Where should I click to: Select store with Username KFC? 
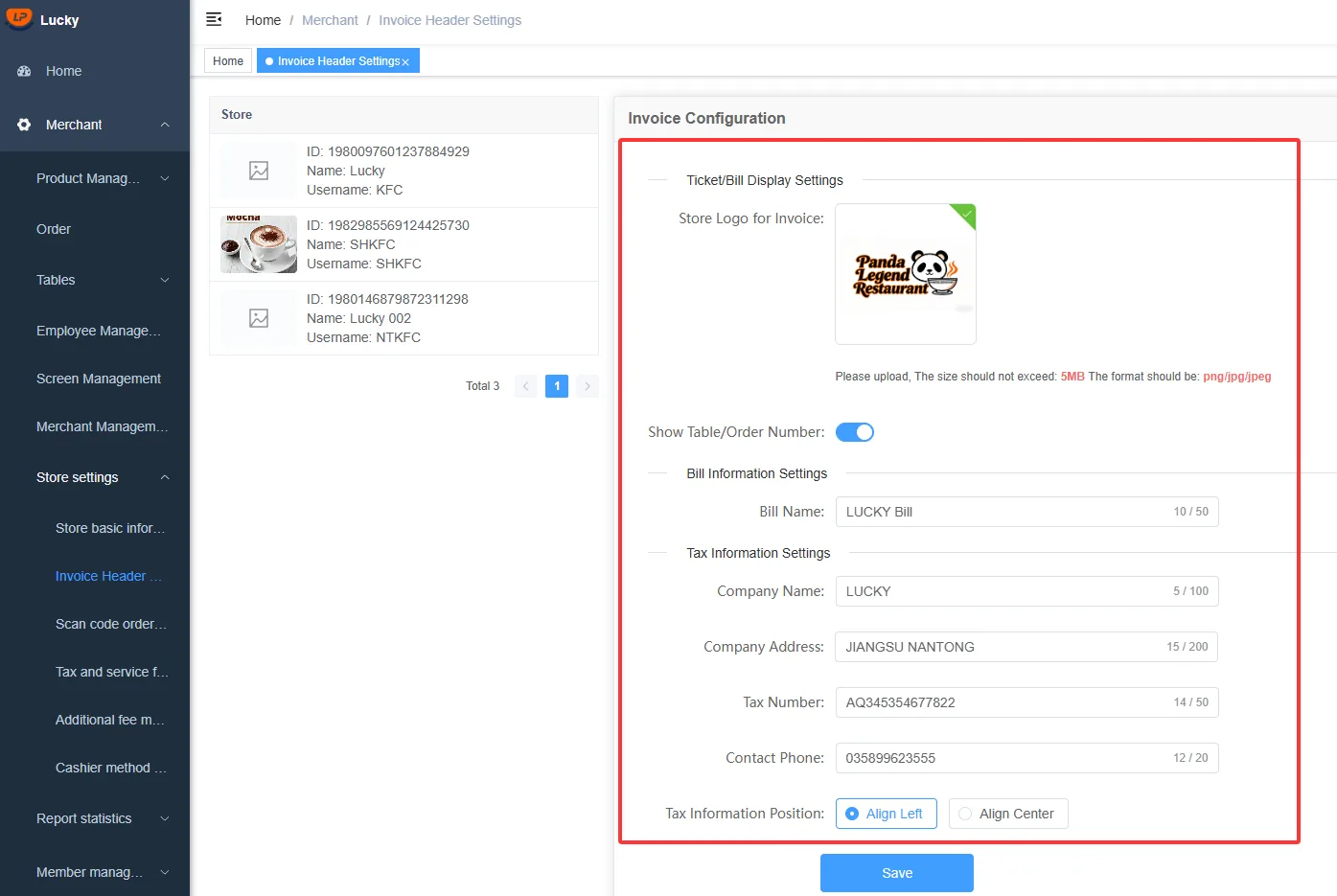403,171
